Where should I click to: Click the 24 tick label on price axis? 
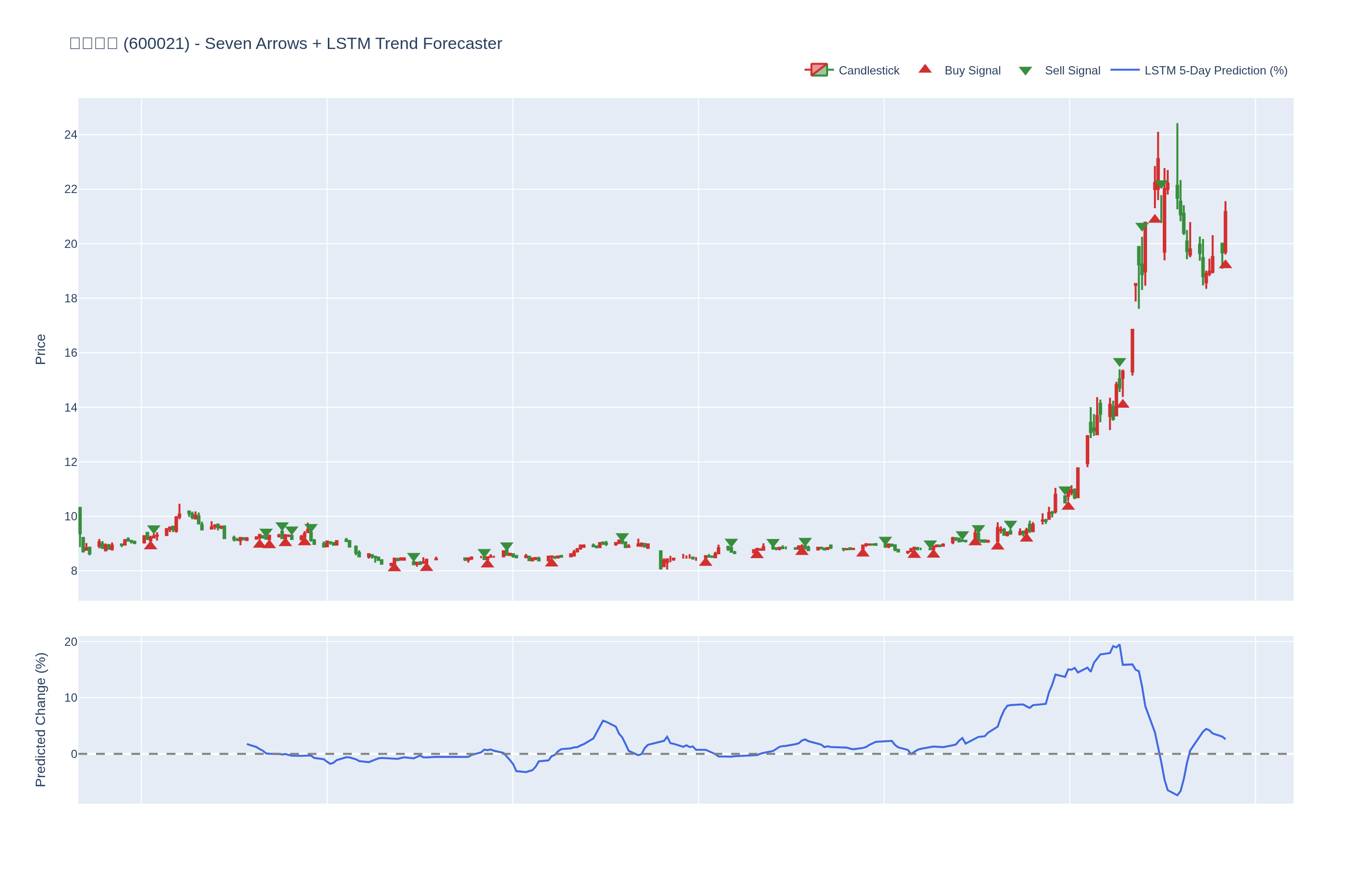(71, 135)
